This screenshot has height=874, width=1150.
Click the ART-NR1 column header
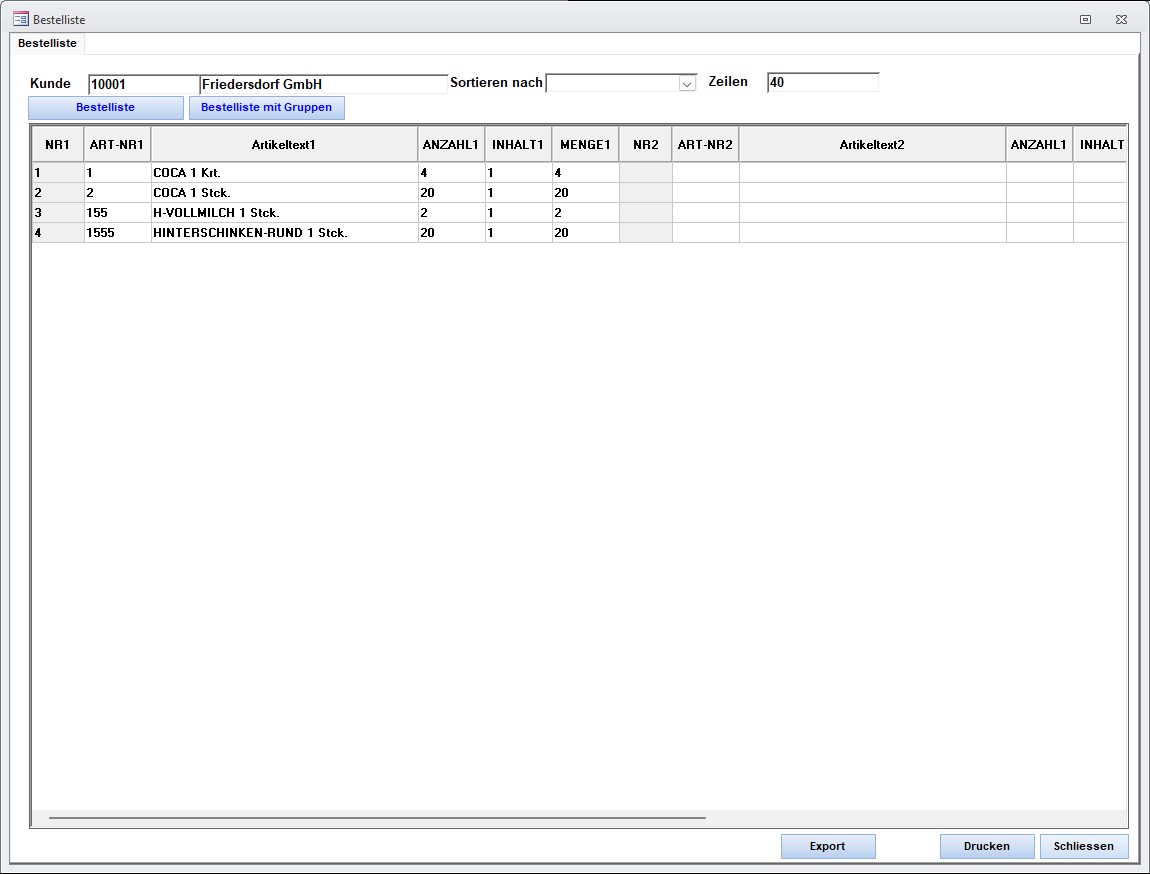[117, 145]
